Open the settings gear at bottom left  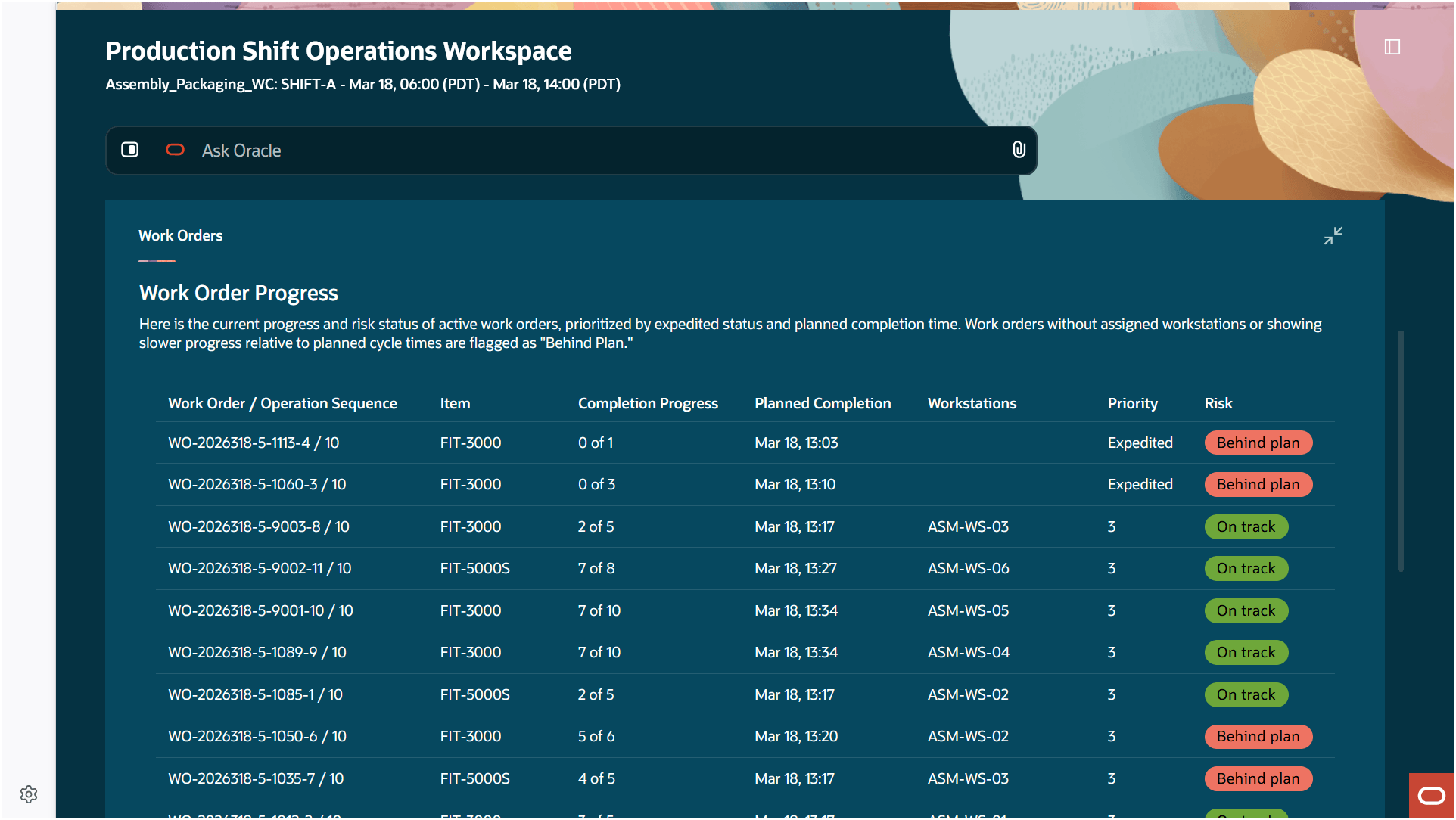[28, 794]
